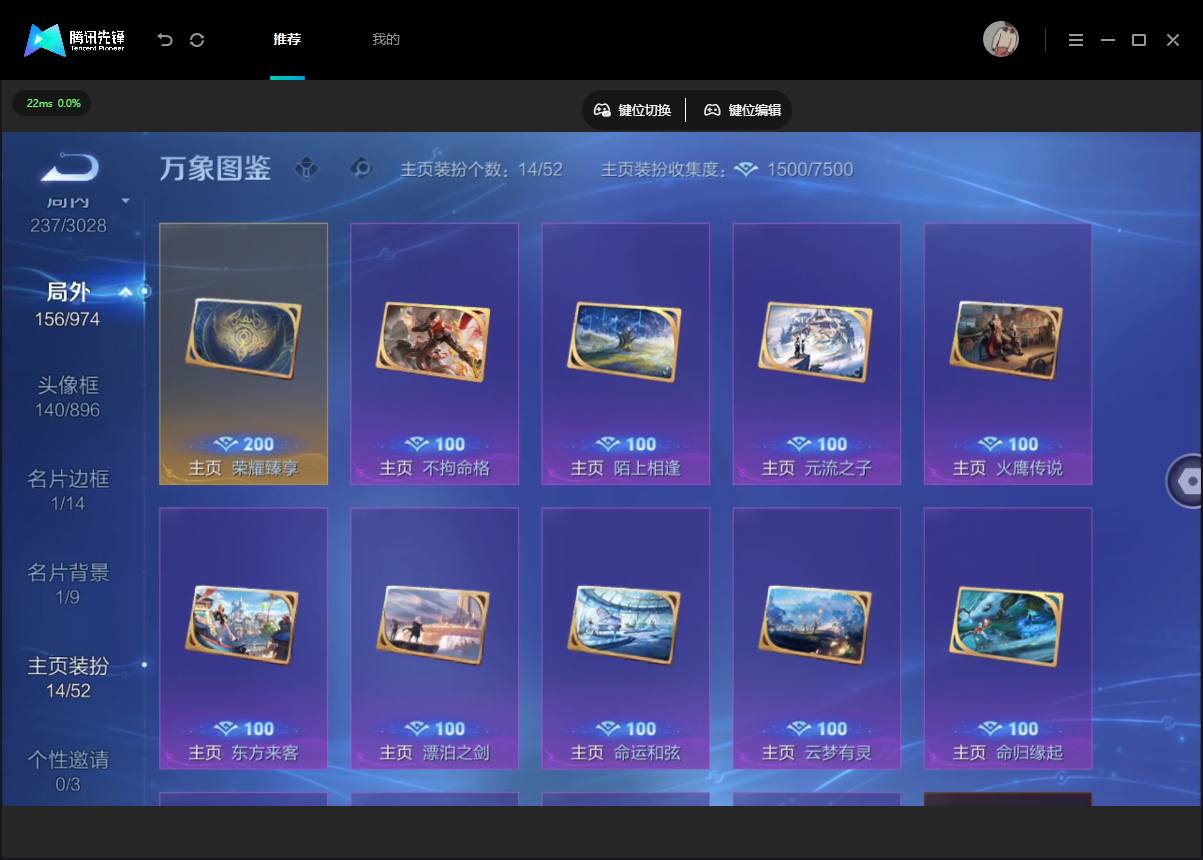Select 主页装扮 14/52 in sidebar
Screen dimensions: 1203x860
pyautogui.click(x=68, y=677)
